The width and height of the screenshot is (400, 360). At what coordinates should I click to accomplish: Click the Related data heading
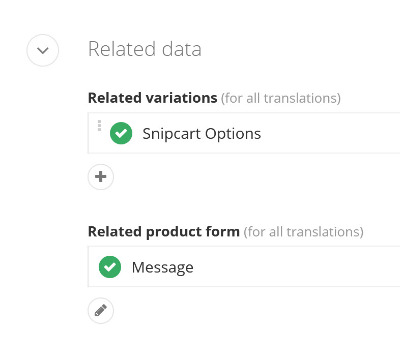(145, 49)
